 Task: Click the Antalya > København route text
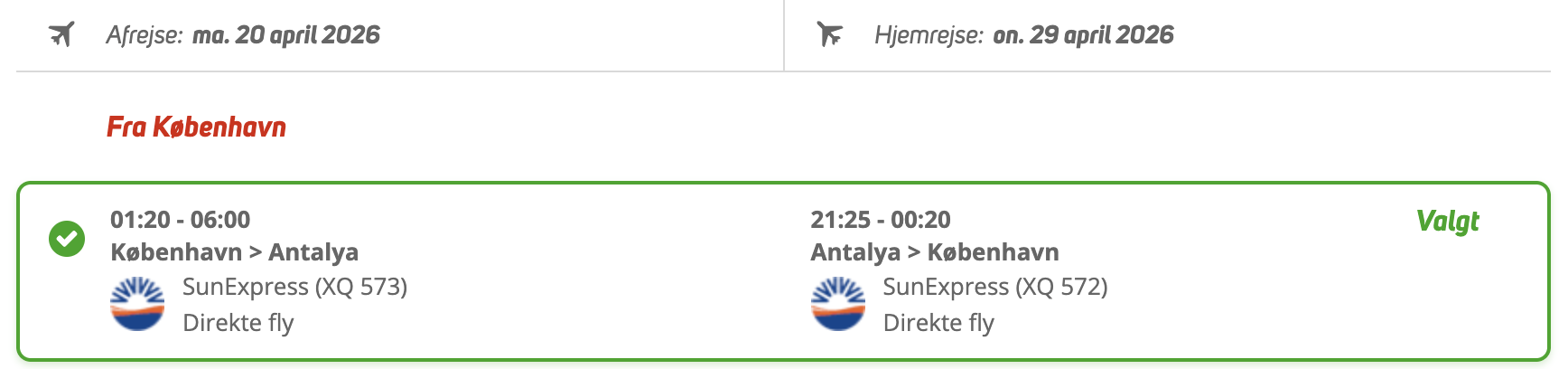coord(935,252)
